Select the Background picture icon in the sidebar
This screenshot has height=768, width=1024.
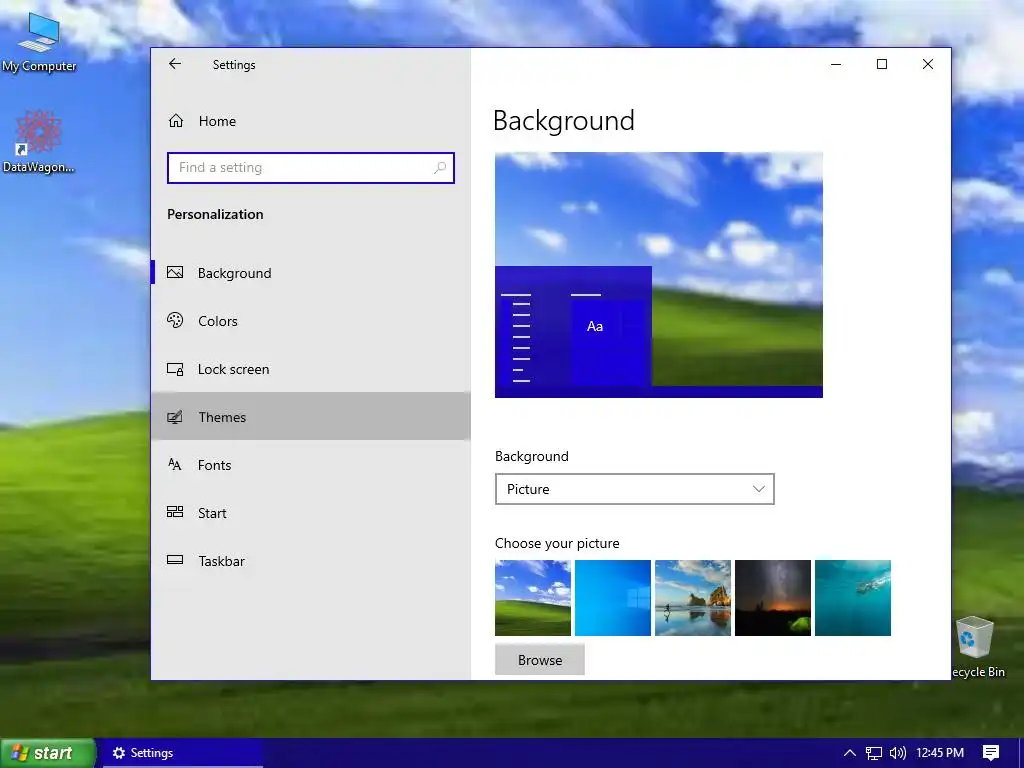click(x=175, y=273)
